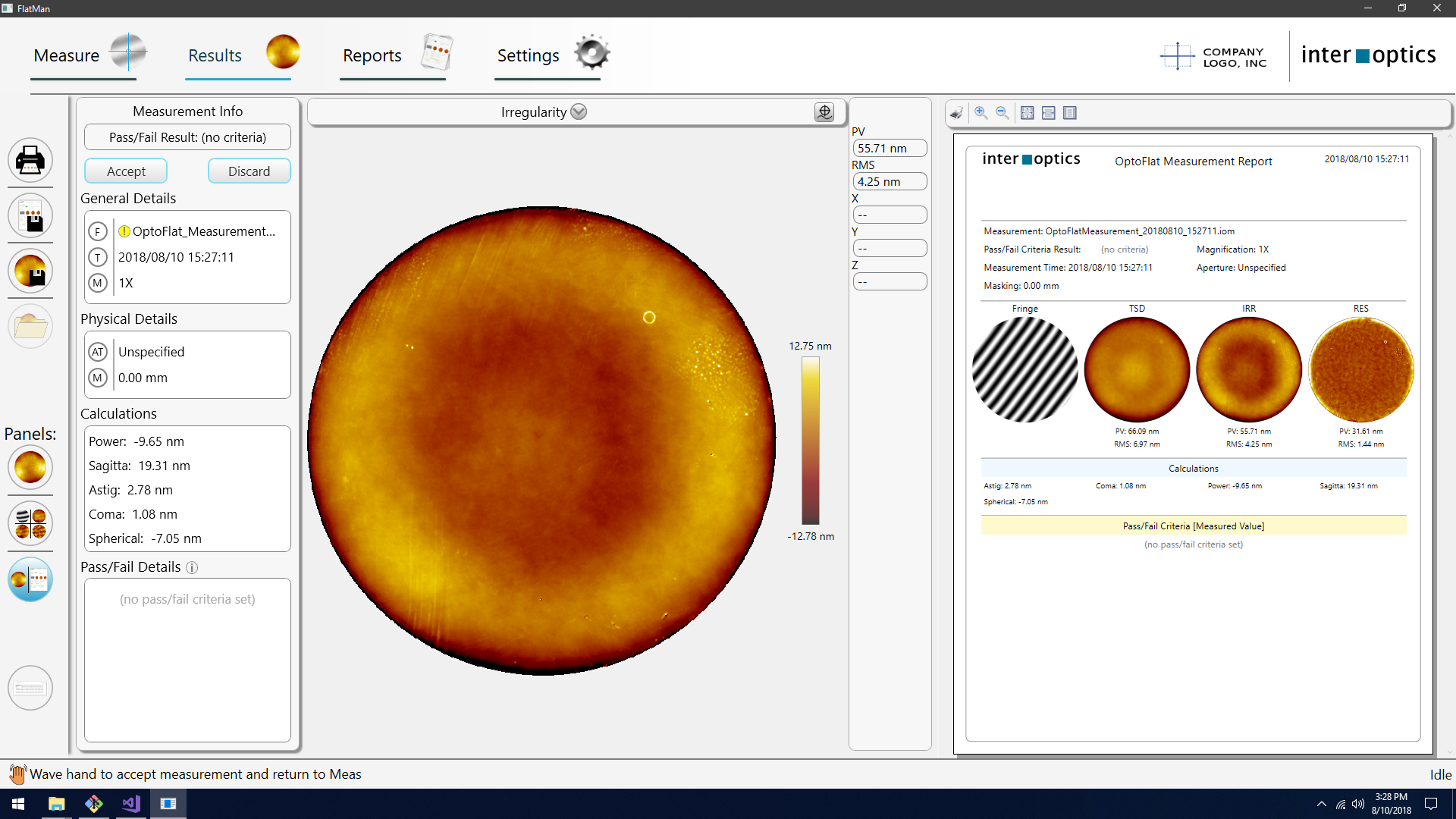Zoom out on the report preview
This screenshot has width=1456, height=819.
1003,113
